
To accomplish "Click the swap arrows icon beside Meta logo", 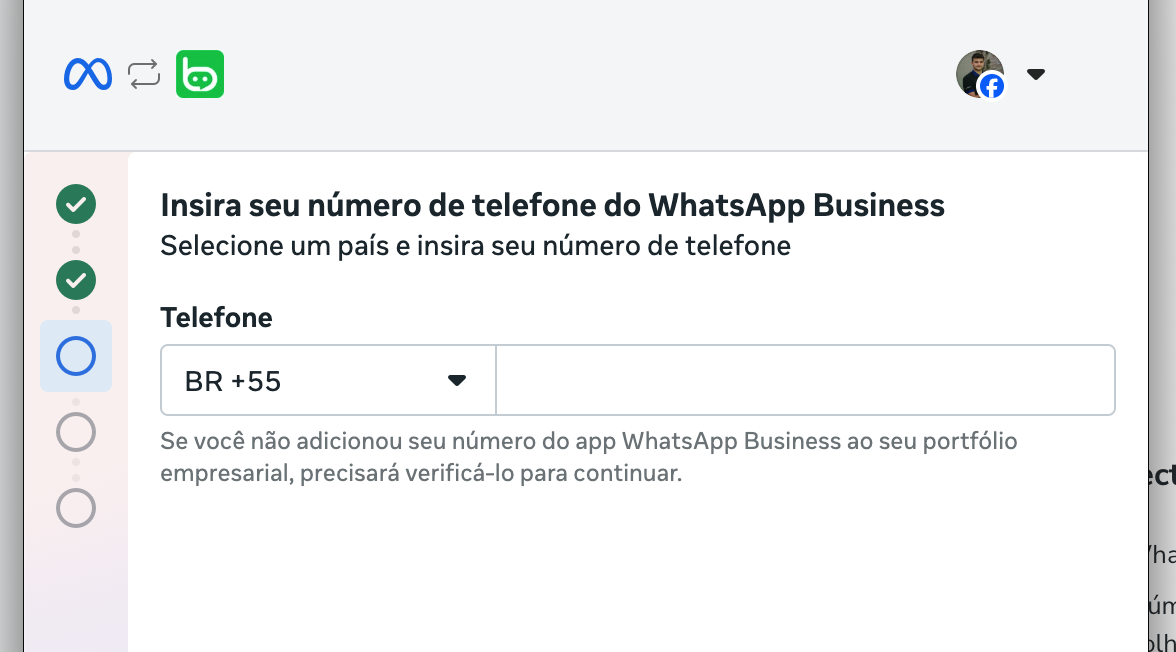I will (x=144, y=74).
